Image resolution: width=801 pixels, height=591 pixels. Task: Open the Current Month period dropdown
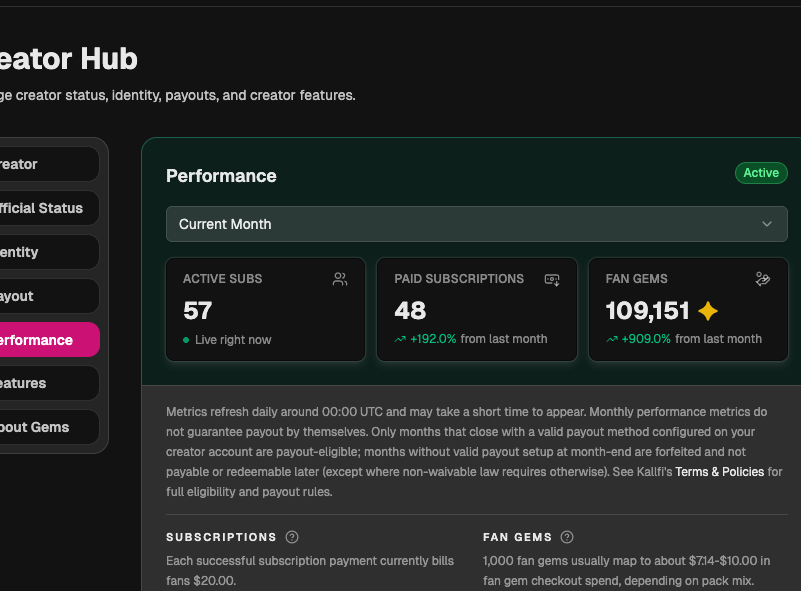pyautogui.click(x=477, y=224)
